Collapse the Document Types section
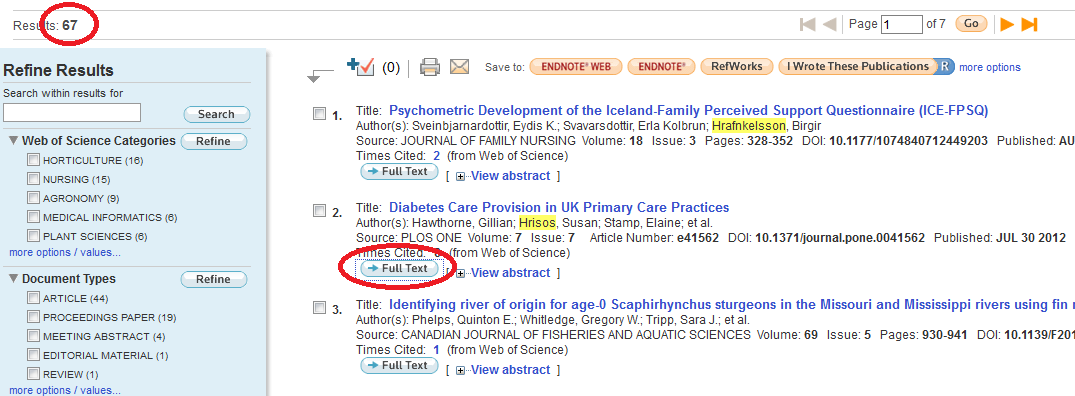The height and width of the screenshot is (396, 1075). point(14,279)
